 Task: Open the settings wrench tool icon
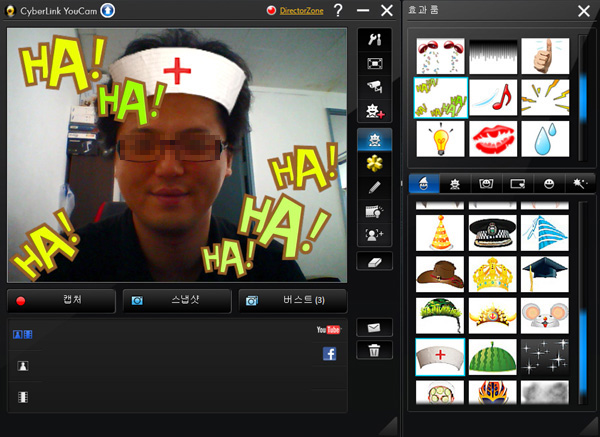(x=374, y=39)
